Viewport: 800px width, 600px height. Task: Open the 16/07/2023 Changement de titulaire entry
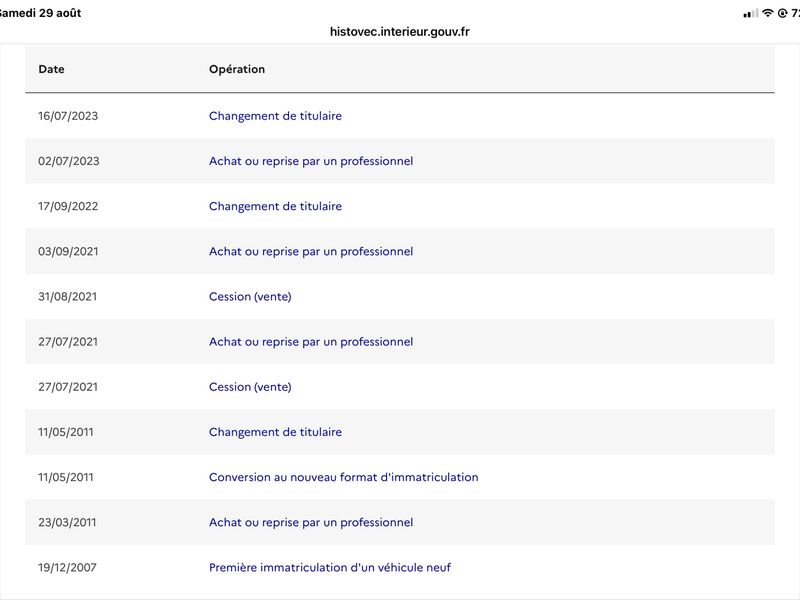tap(275, 116)
